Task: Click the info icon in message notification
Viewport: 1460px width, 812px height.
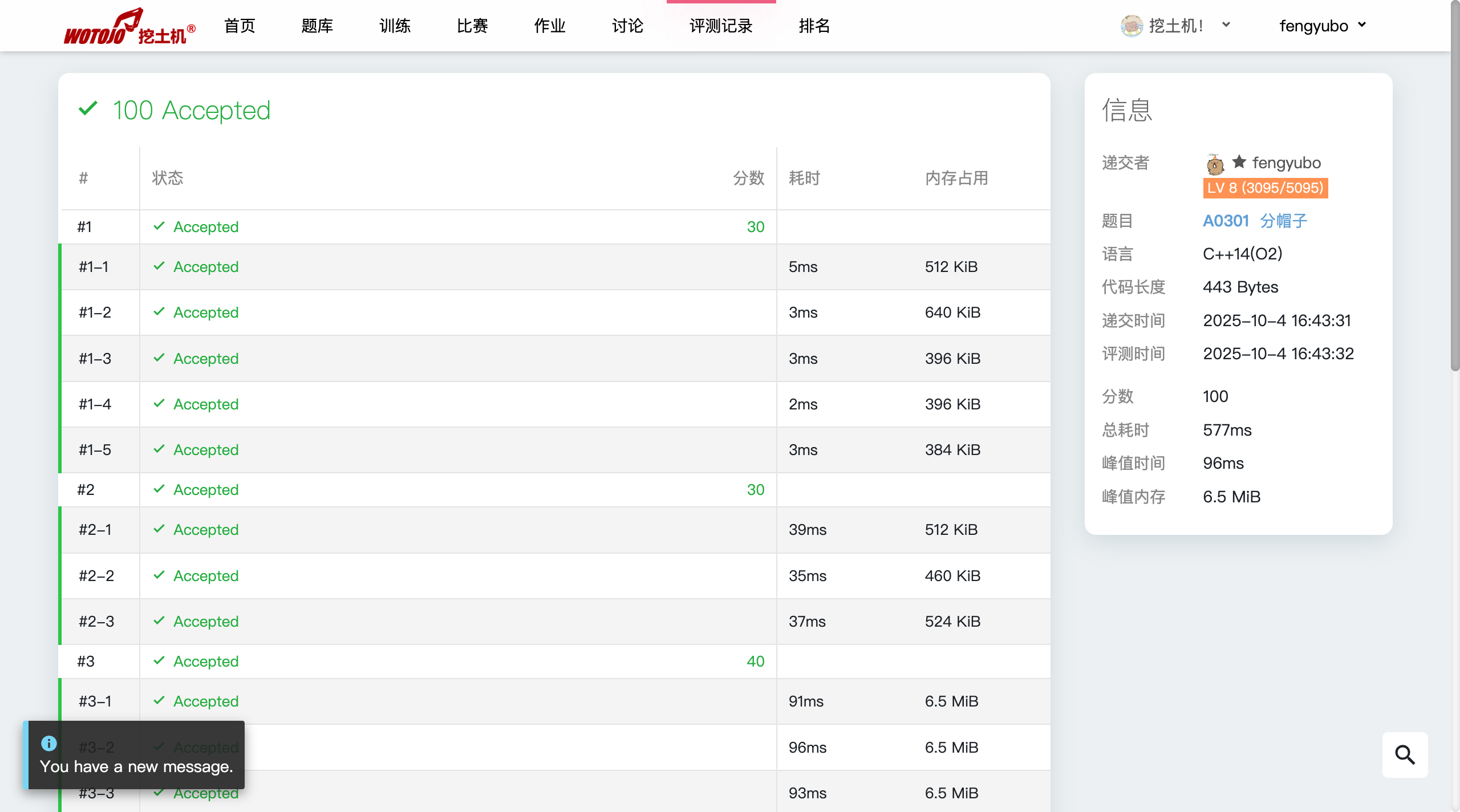Action: tap(49, 743)
